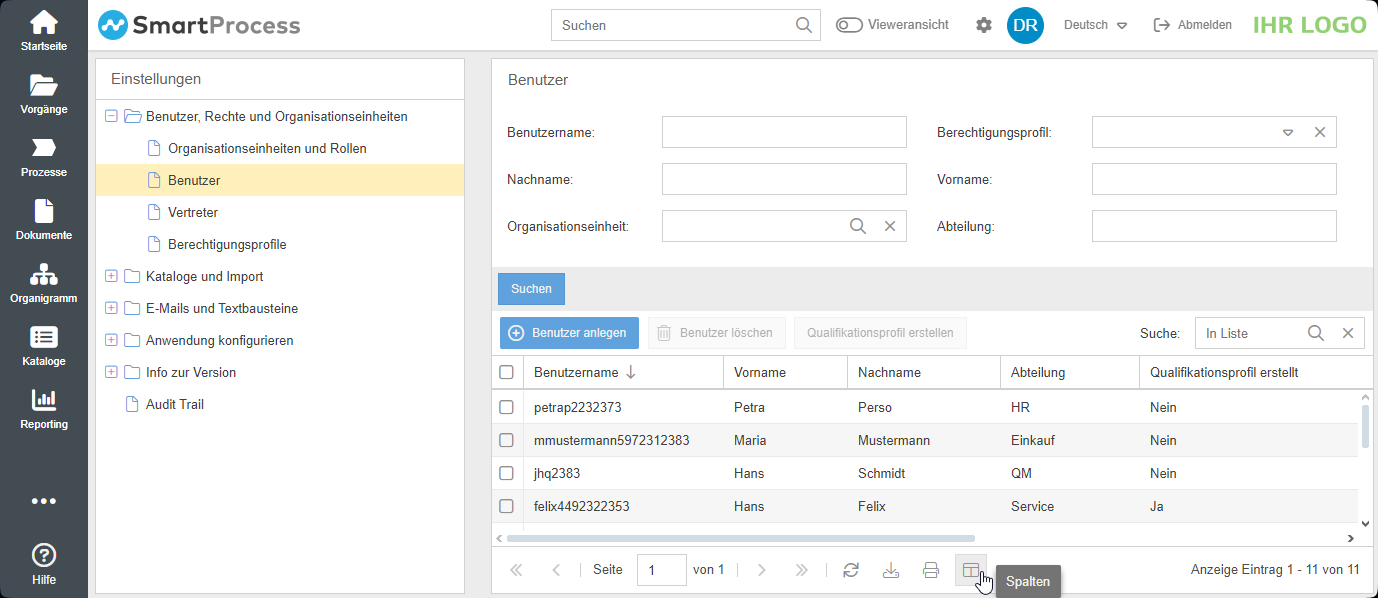Open the Organigramm sidebar icon
Image resolution: width=1378 pixels, height=598 pixels.
[x=43, y=275]
